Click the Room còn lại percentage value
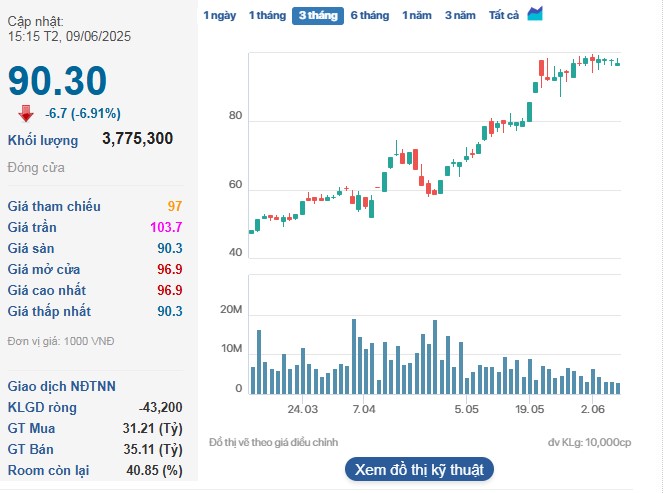This screenshot has width=667, height=493. [159, 470]
